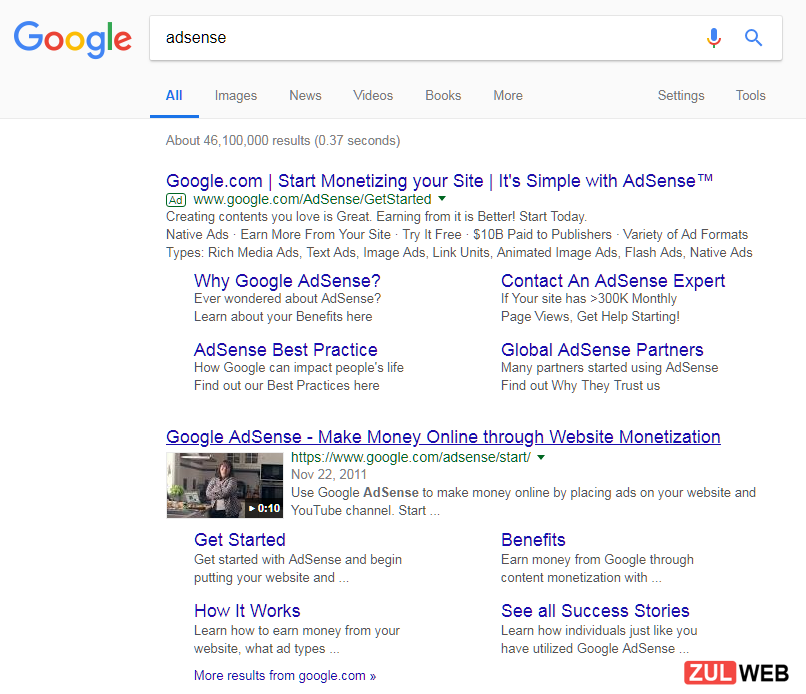The width and height of the screenshot is (806, 694).
Task: Open 'Google AdSense - Make Money Online' result
Action: [443, 437]
